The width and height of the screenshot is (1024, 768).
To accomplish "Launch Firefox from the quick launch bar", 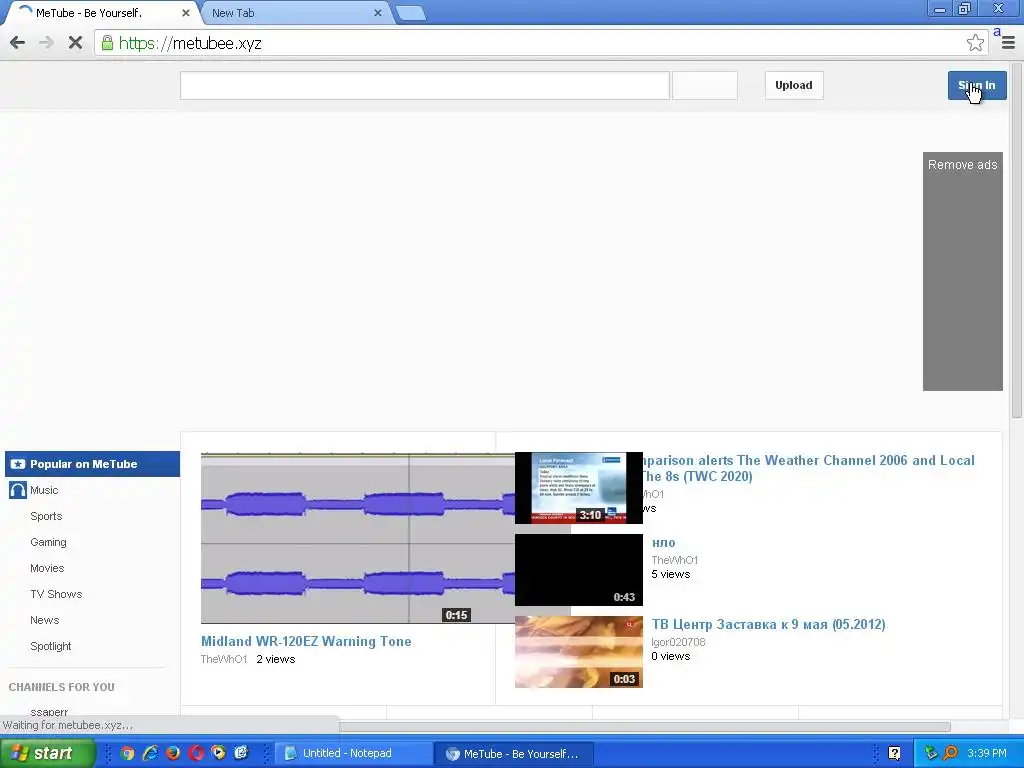I will tap(173, 753).
